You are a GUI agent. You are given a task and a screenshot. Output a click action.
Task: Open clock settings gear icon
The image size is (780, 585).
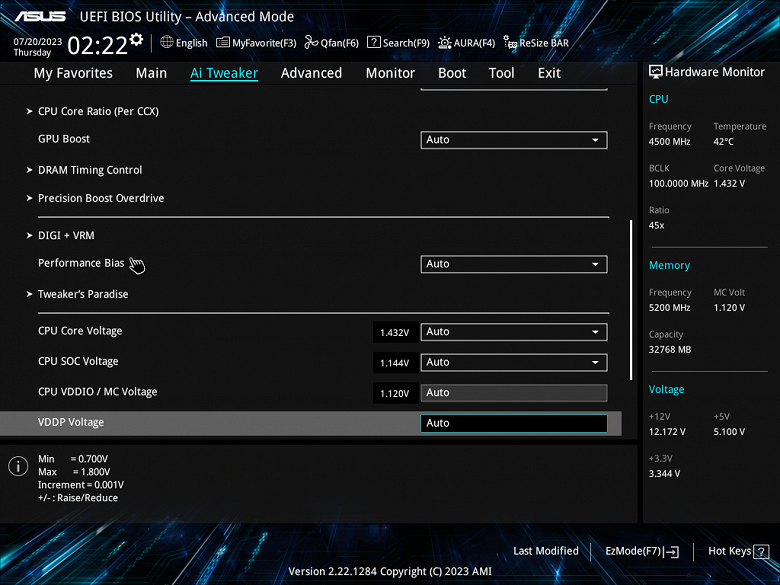pyautogui.click(x=136, y=39)
